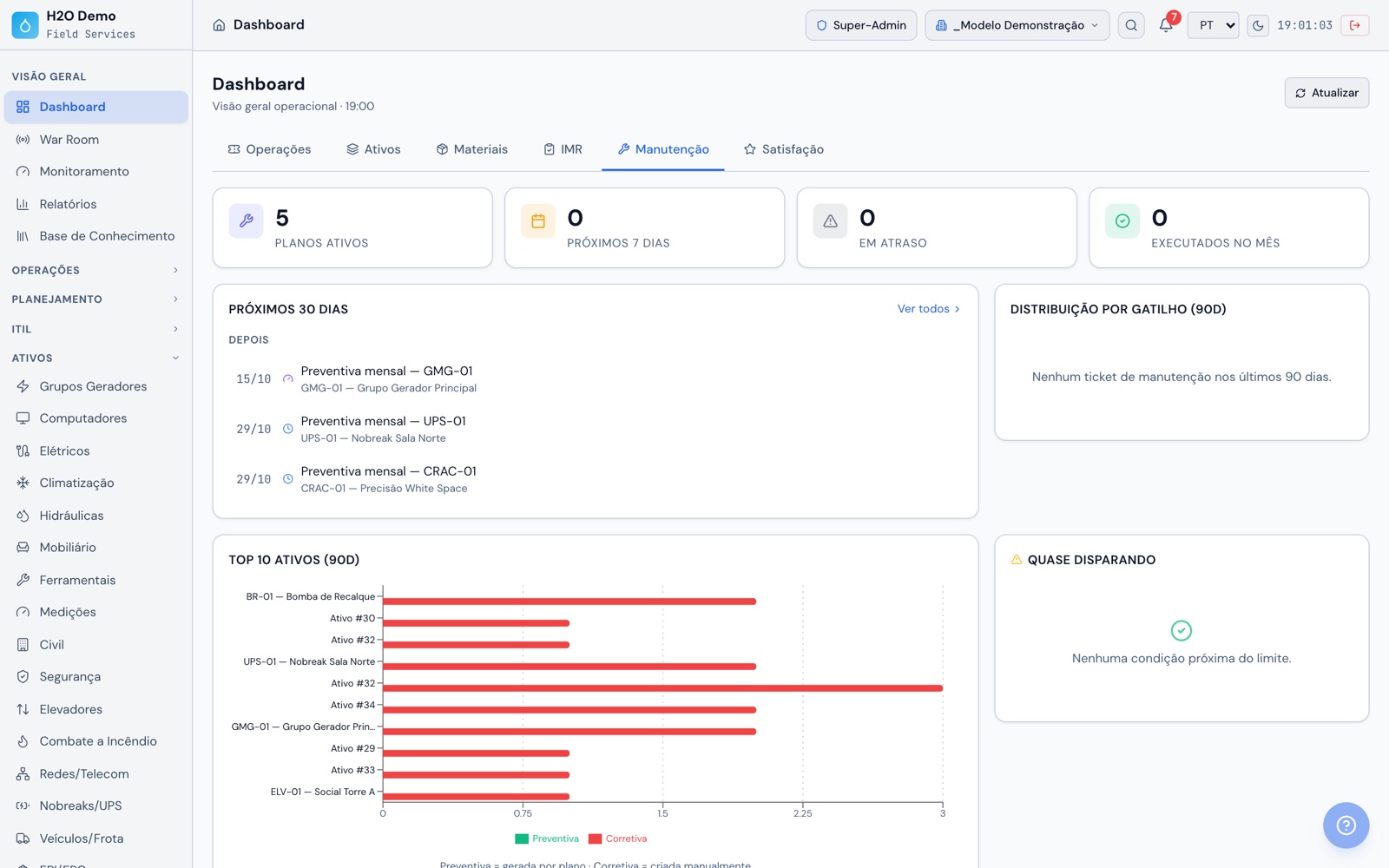Click check icon on Executados no Mês card
The height and width of the screenshot is (868, 1389).
pos(1122,220)
